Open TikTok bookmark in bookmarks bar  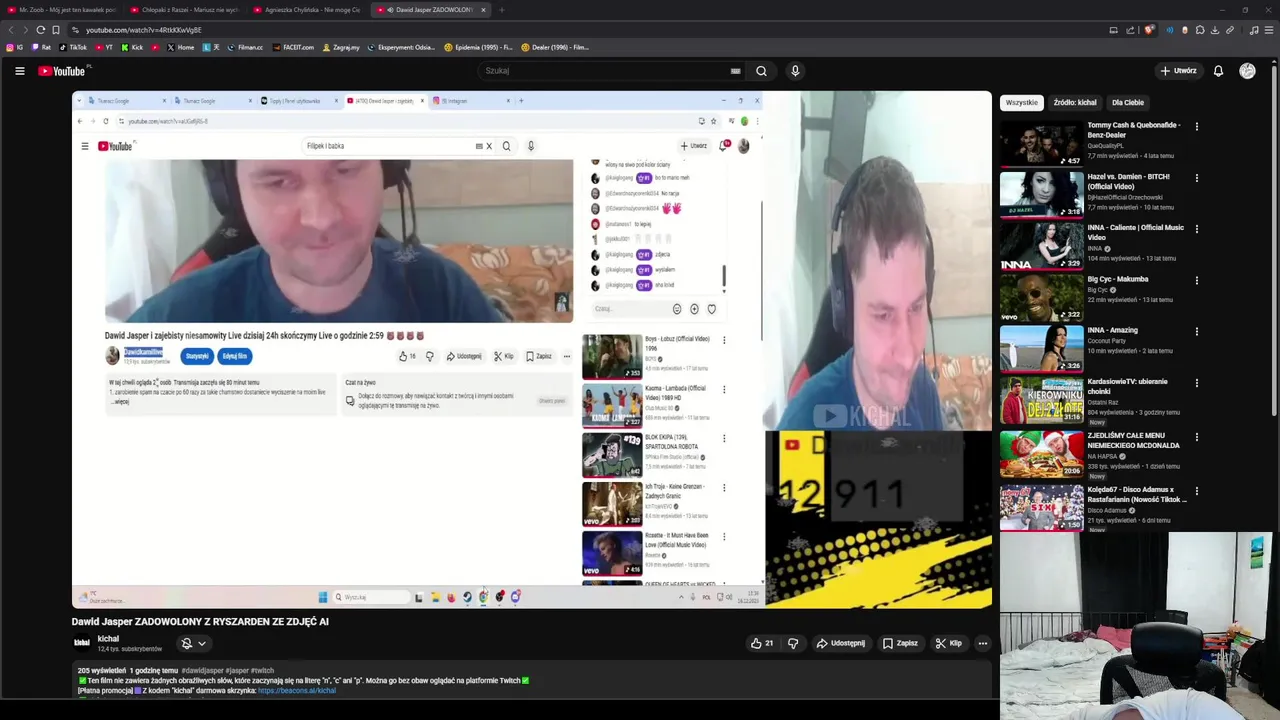click(73, 47)
